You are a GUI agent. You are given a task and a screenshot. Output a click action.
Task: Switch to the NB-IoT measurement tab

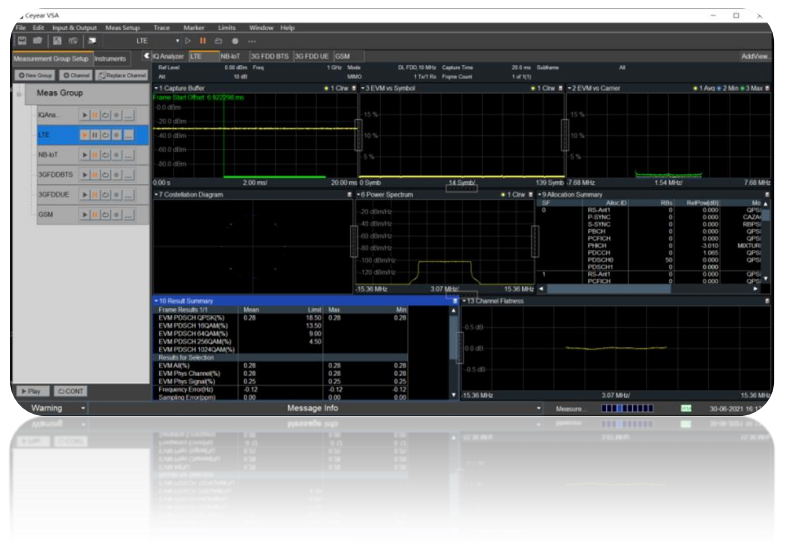click(x=230, y=56)
